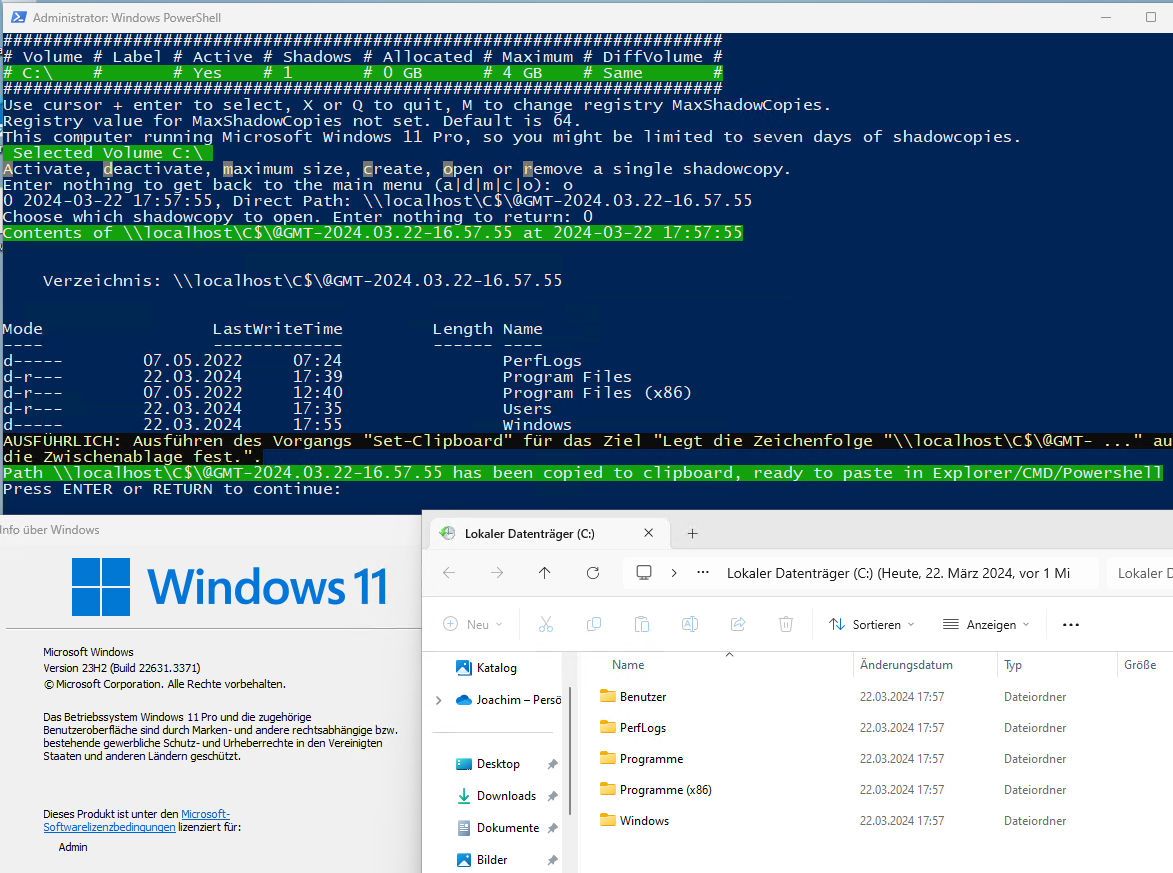
Task: Select the Programme folder
Action: [651, 759]
